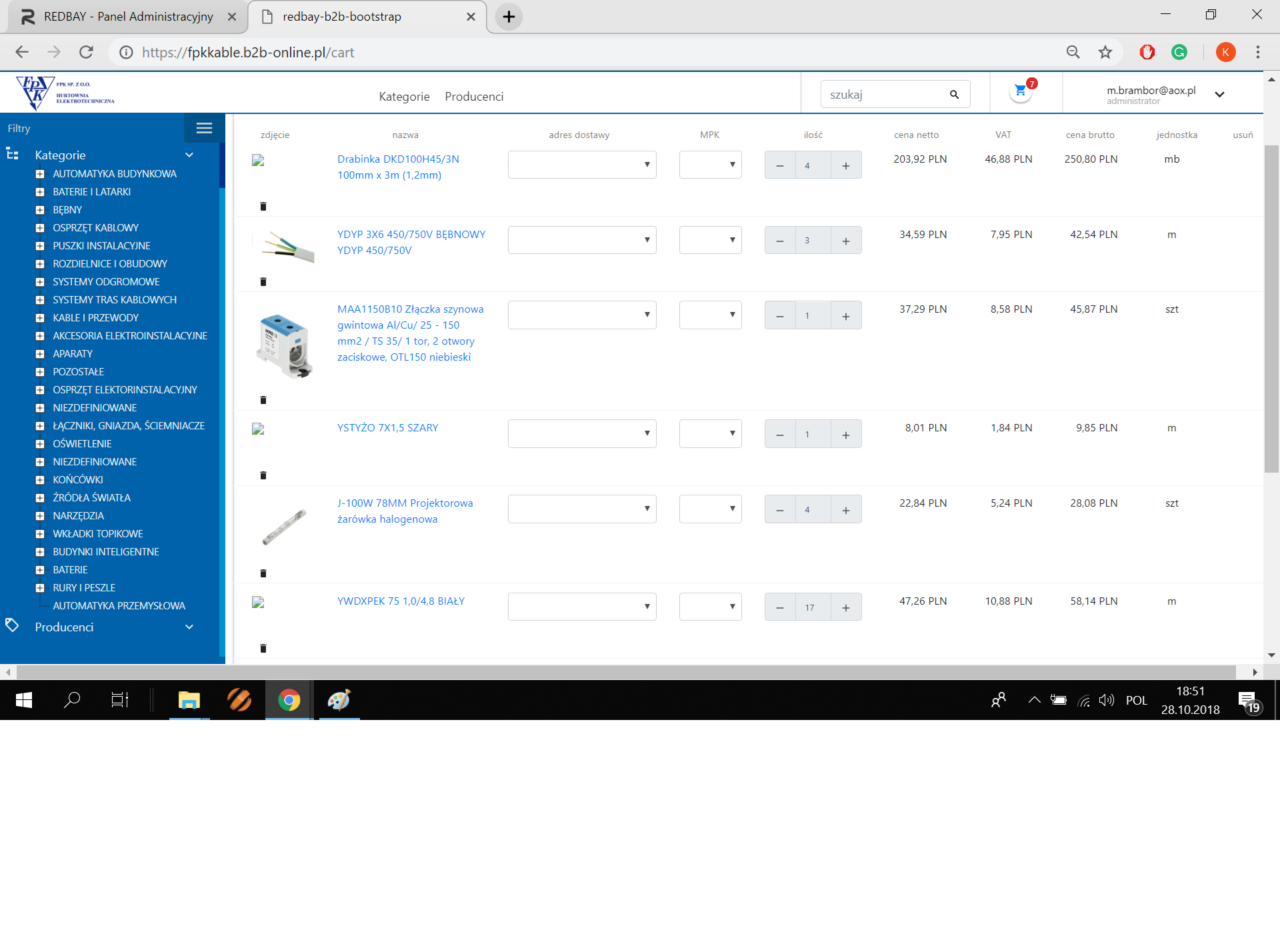1280x952 pixels.
Task: Open the m.brambor@aox.pl account dropdown
Action: [1219, 95]
